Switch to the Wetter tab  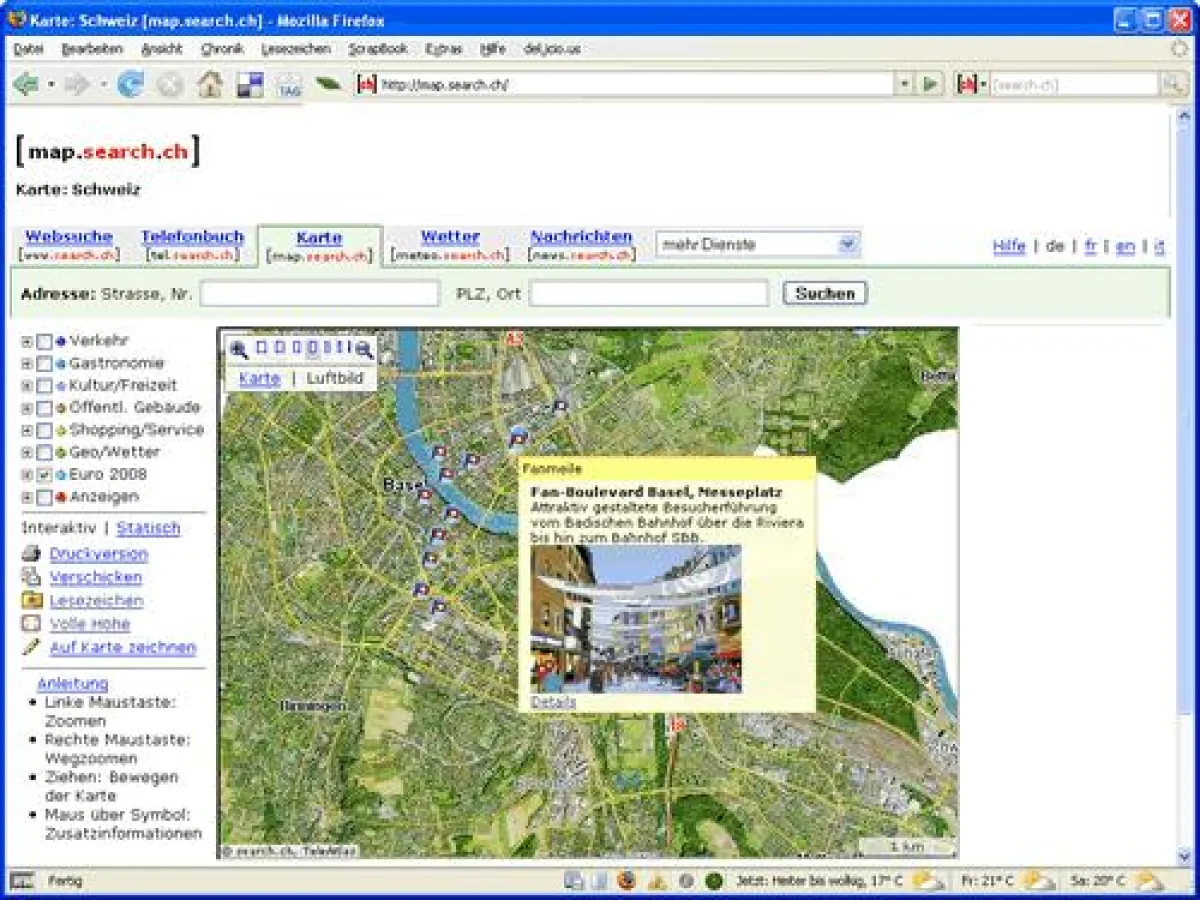[x=449, y=237]
